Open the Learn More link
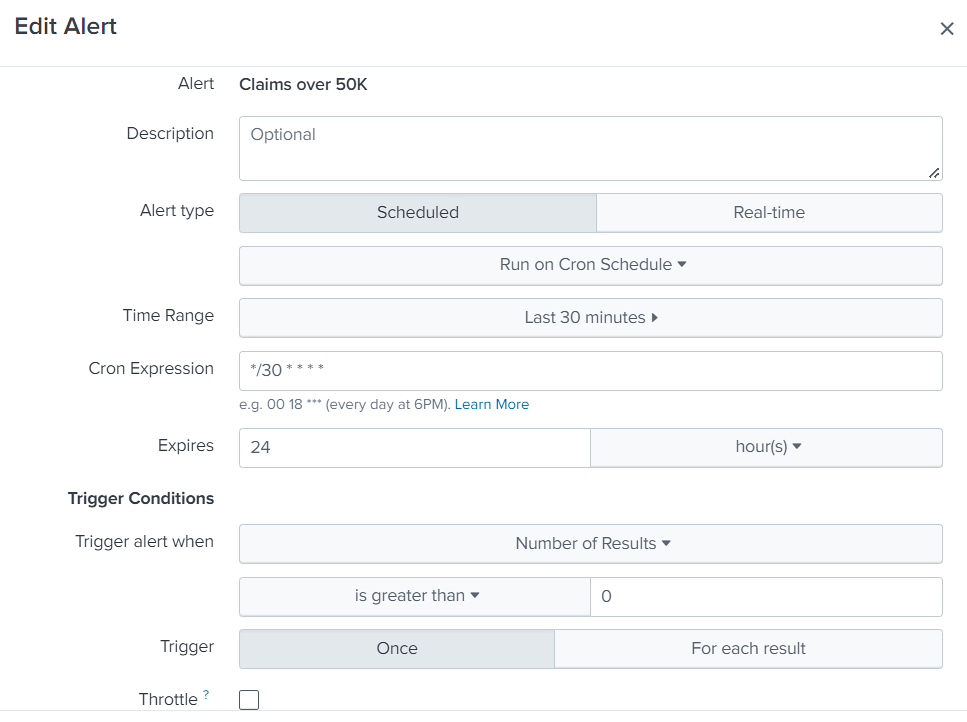The image size is (967, 722). [x=491, y=404]
